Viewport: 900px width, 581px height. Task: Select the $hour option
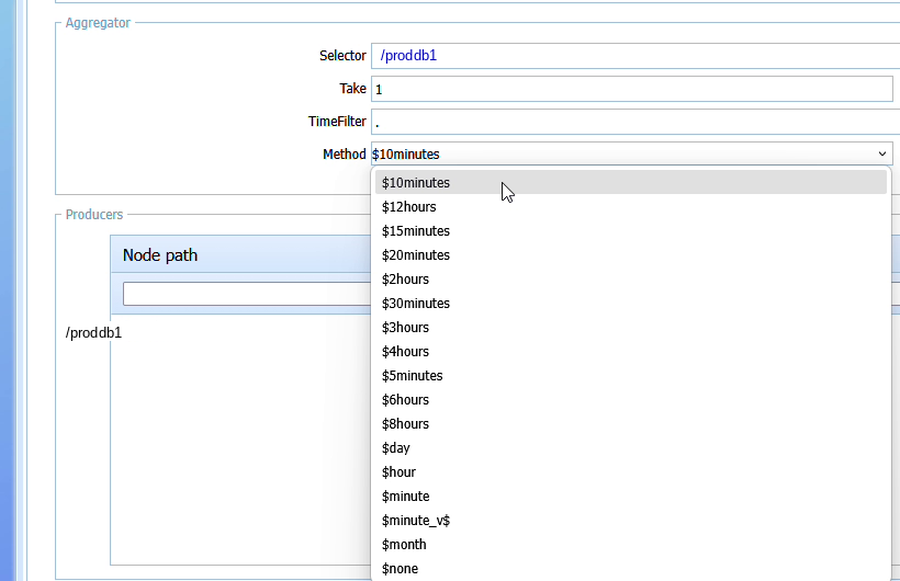[x=631, y=472]
